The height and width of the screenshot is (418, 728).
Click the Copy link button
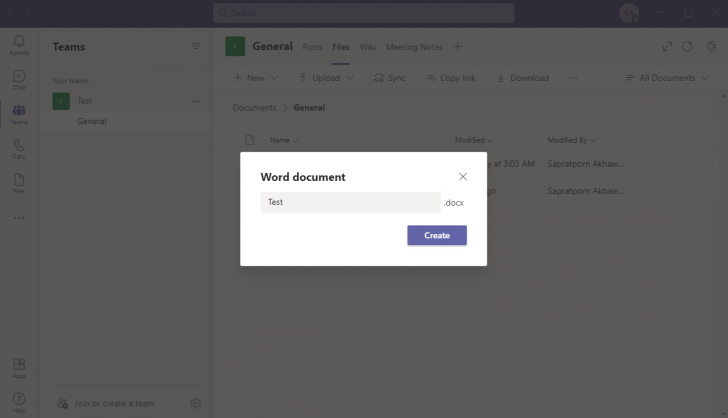[x=451, y=78]
